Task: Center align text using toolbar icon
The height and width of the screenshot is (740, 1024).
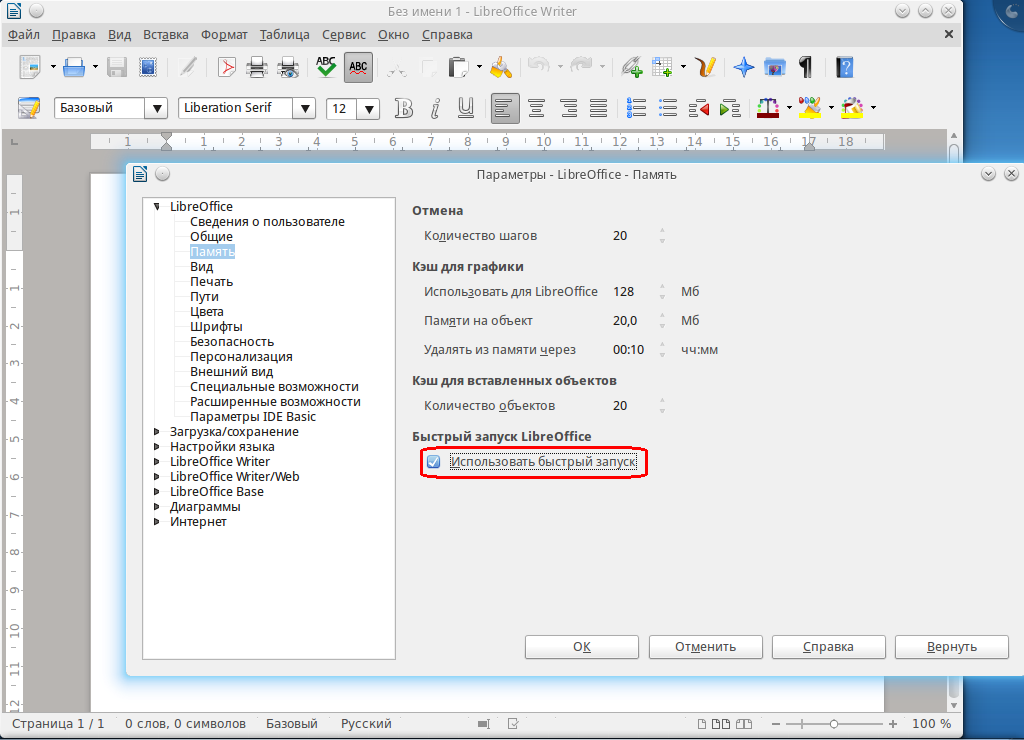Action: (537, 108)
